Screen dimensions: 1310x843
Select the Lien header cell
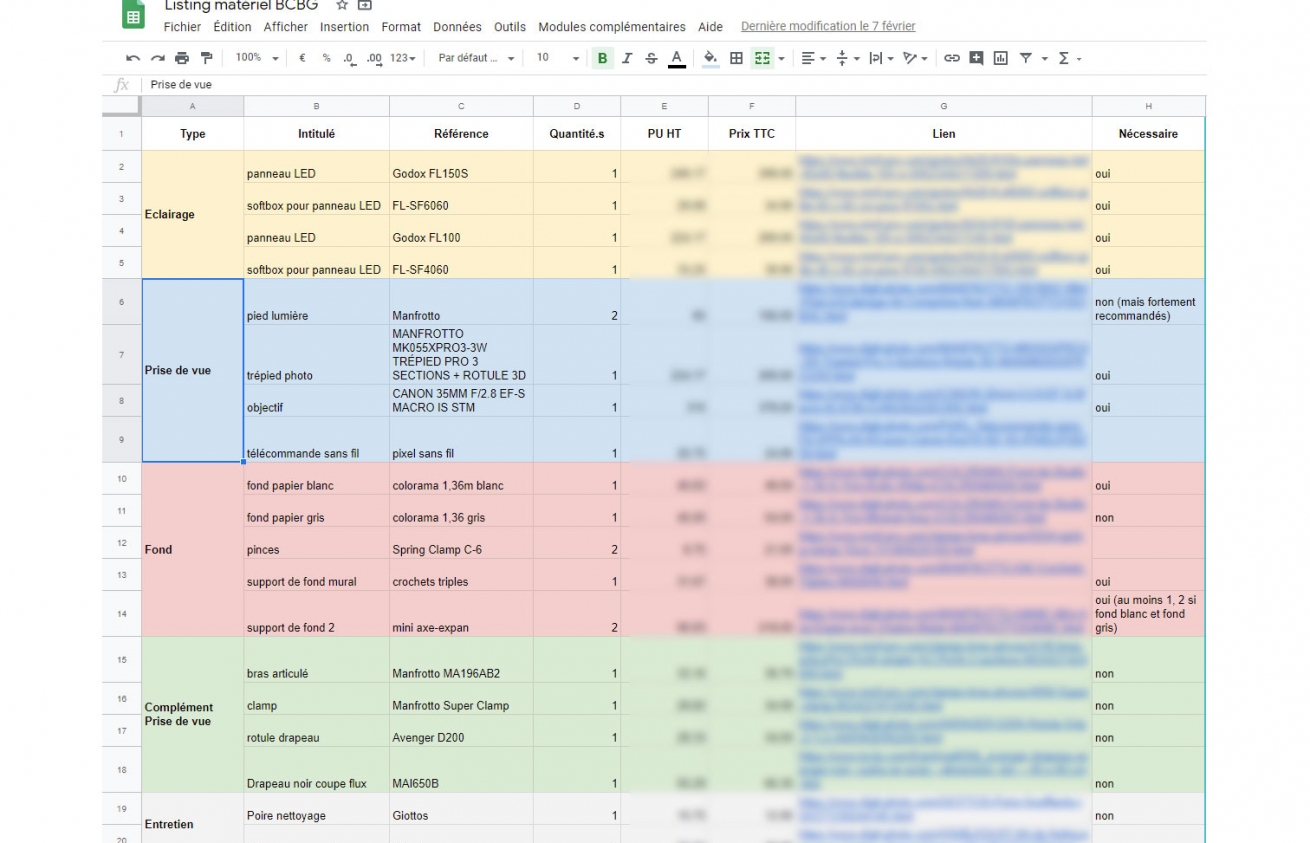(944, 134)
